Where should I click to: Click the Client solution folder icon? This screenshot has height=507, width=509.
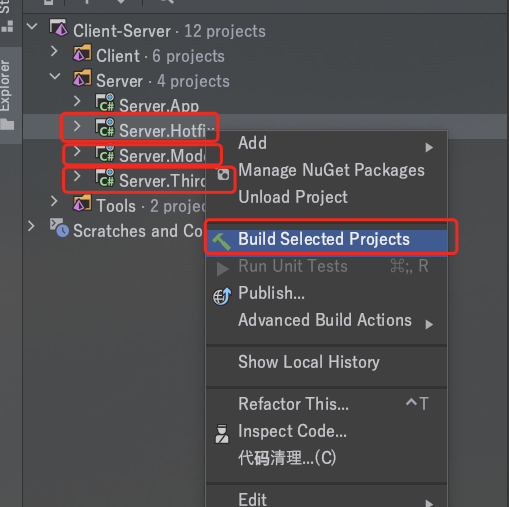pyautogui.click(x=82, y=53)
